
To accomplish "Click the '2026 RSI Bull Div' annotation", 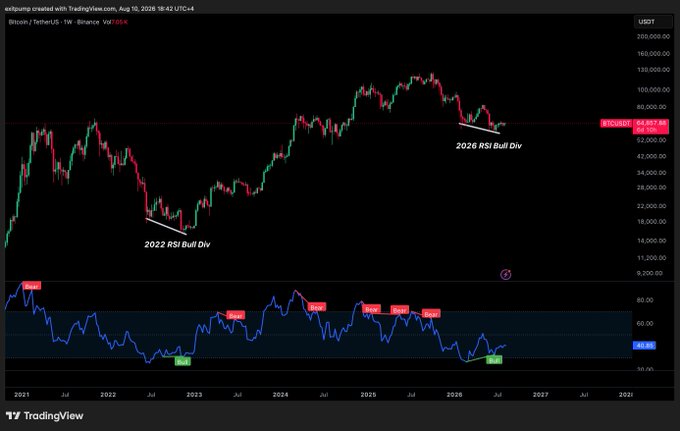I will [489, 146].
